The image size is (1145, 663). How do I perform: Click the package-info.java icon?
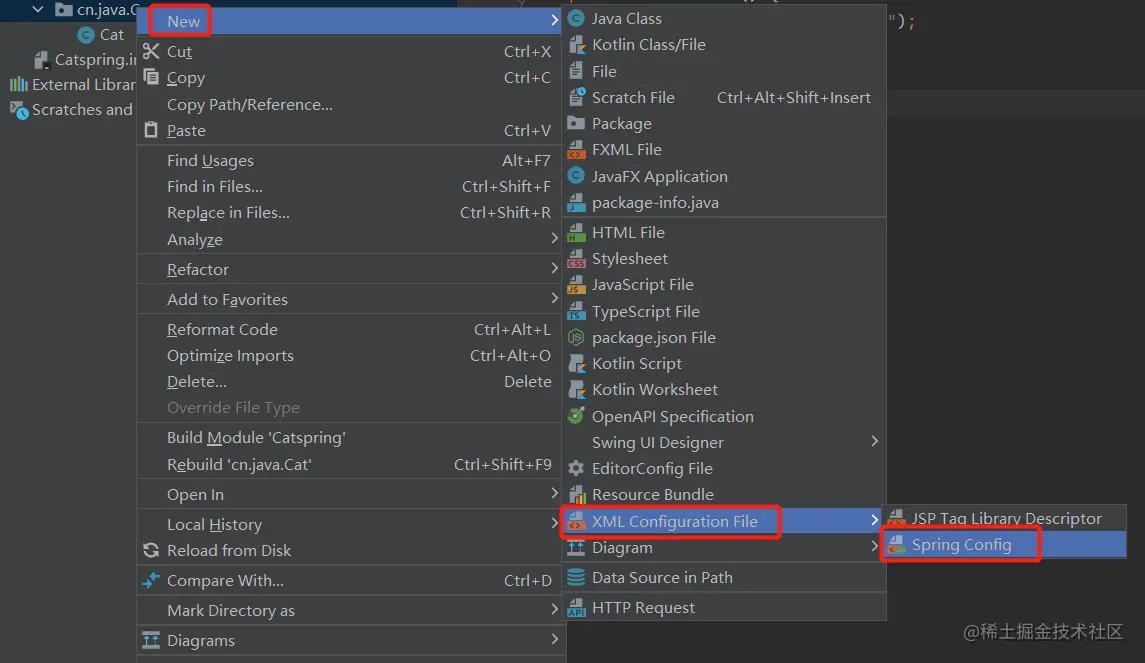576,202
